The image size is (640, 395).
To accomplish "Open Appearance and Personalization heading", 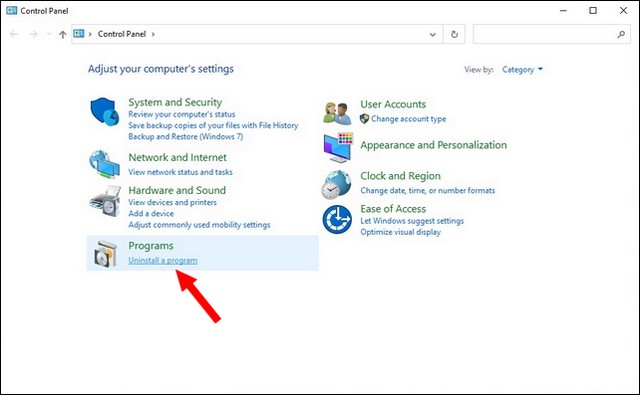I will [433, 145].
